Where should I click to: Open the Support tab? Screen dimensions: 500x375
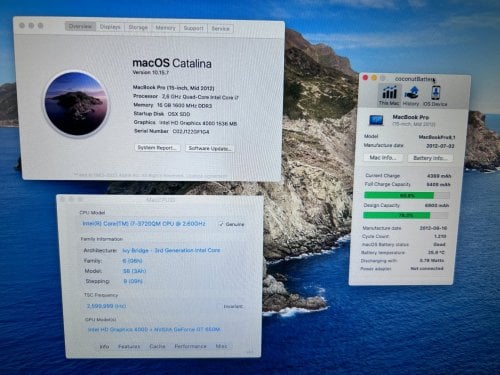click(193, 28)
